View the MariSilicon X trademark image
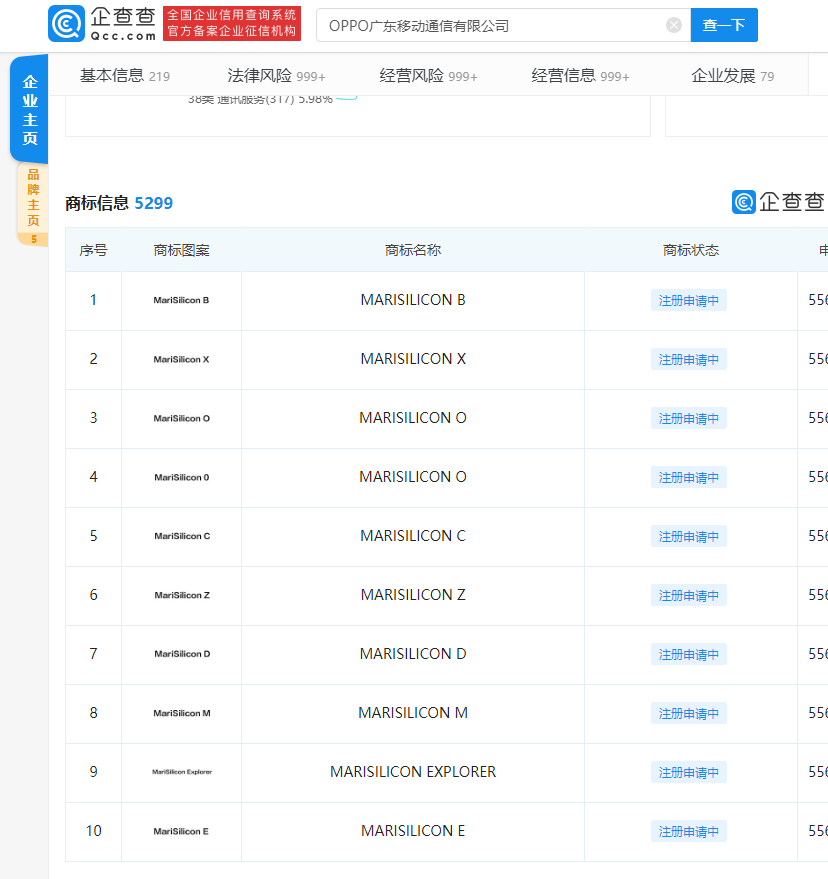This screenshot has height=879, width=828. click(x=181, y=359)
